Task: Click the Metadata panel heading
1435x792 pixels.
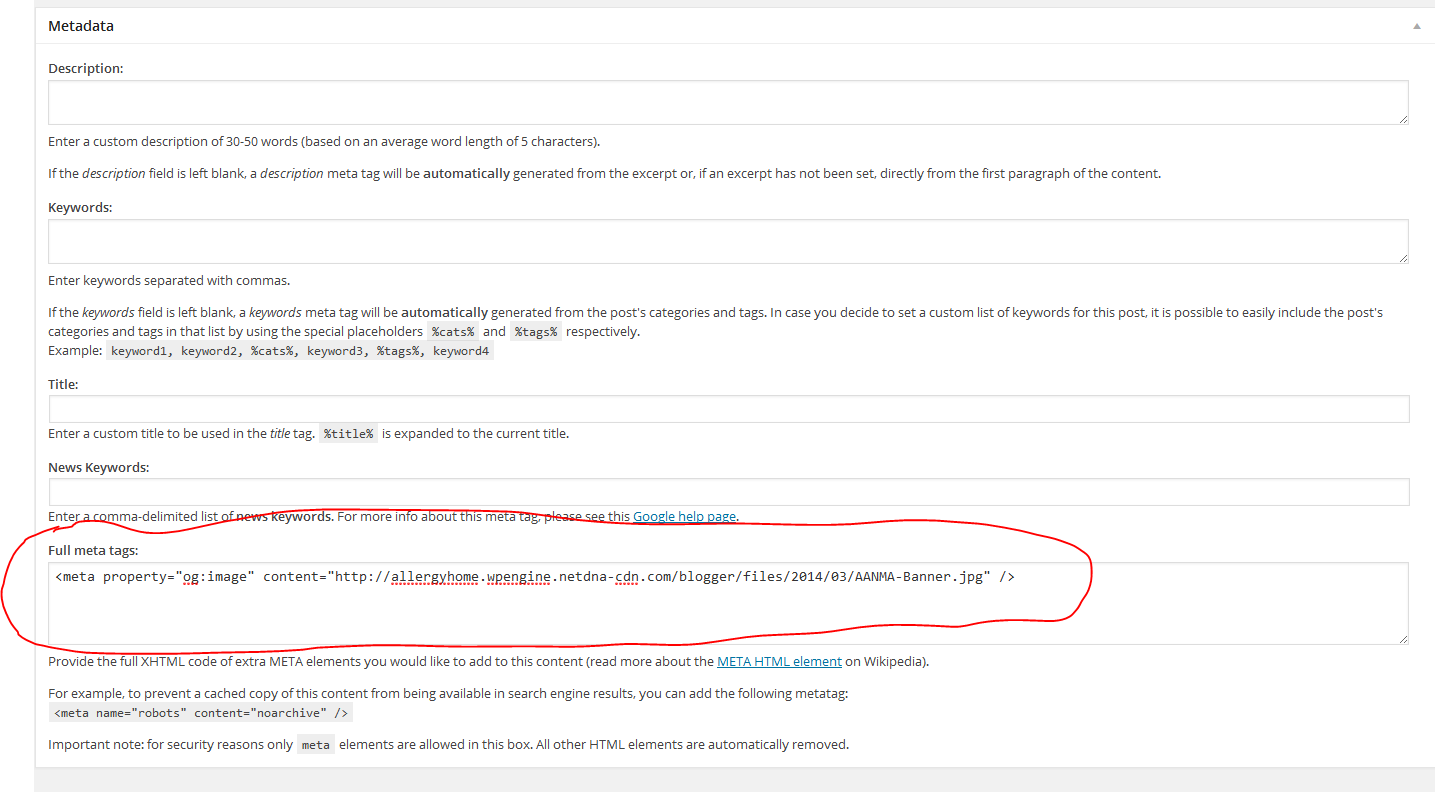Action: tap(81, 26)
